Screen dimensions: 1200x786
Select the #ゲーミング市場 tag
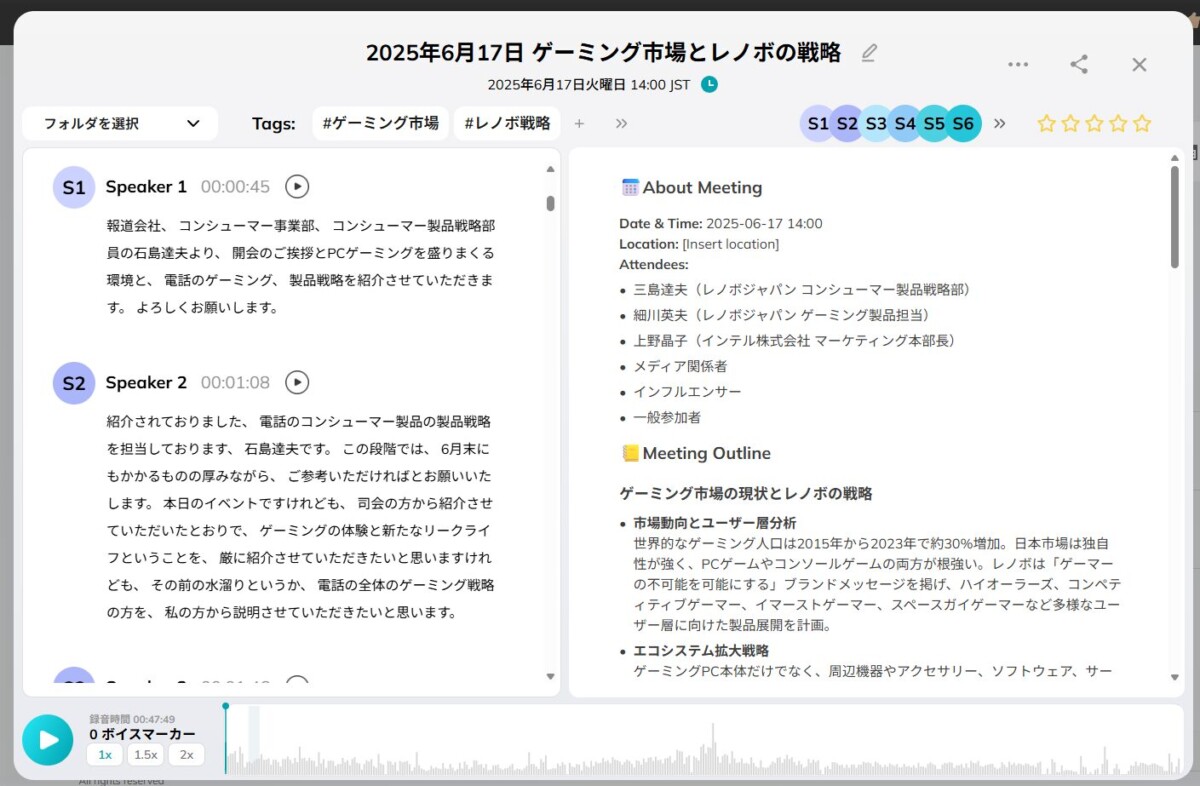coord(380,123)
